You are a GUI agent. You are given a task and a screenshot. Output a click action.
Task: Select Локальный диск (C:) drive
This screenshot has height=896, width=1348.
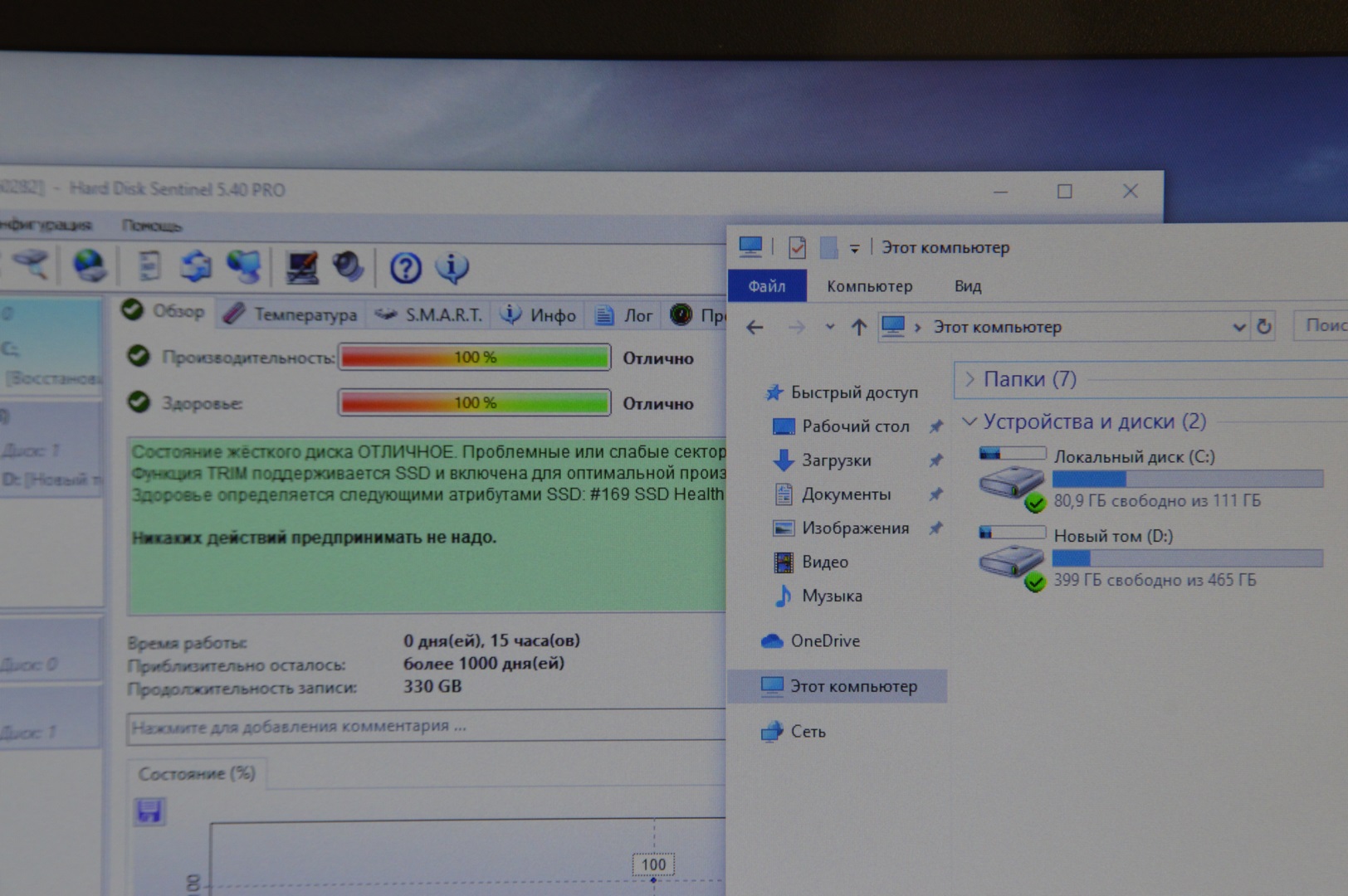click(1134, 456)
